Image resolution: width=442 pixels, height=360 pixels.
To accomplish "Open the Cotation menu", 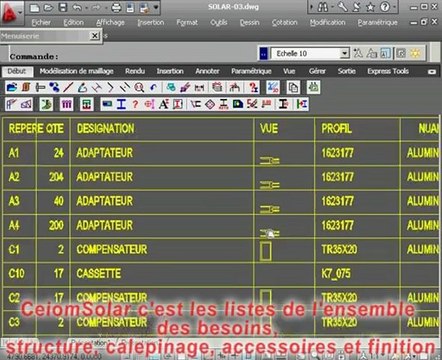I will pyautogui.click(x=284, y=23).
